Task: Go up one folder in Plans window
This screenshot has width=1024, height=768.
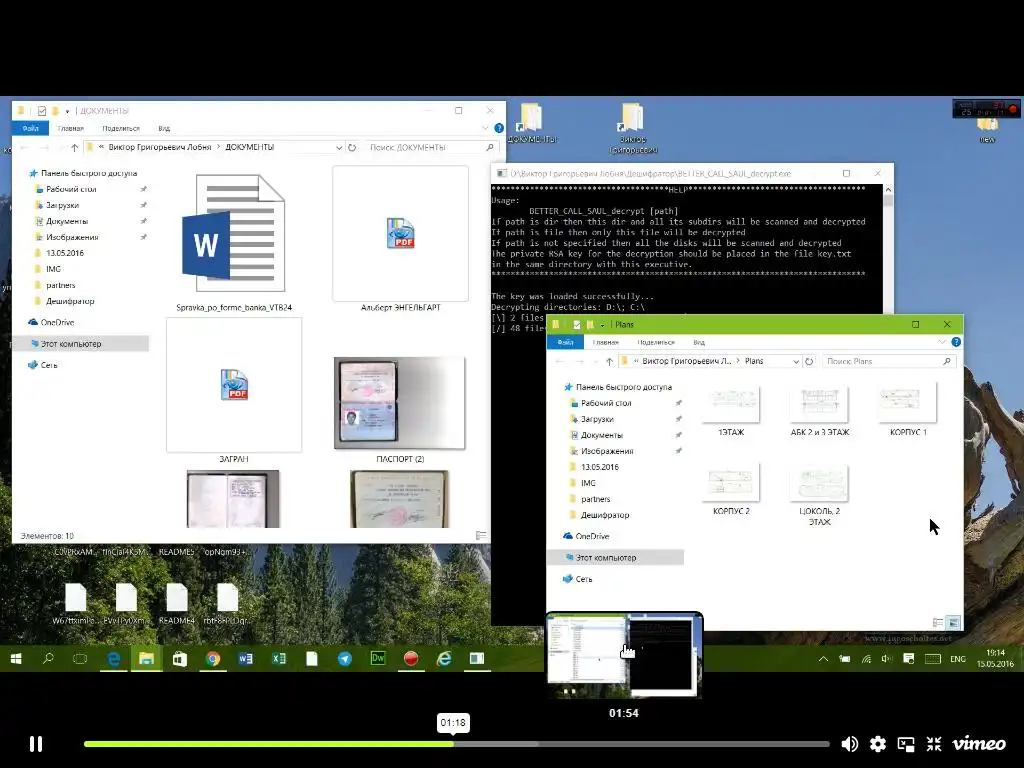Action: tap(609, 361)
